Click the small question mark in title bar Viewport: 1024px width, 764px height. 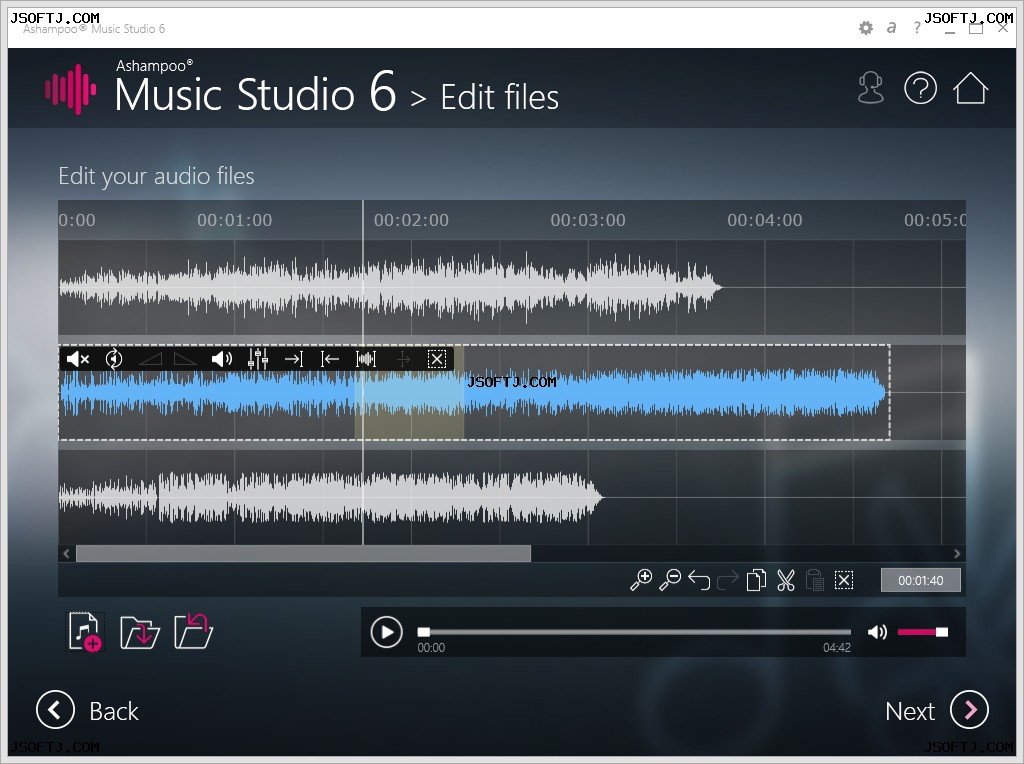point(917,28)
